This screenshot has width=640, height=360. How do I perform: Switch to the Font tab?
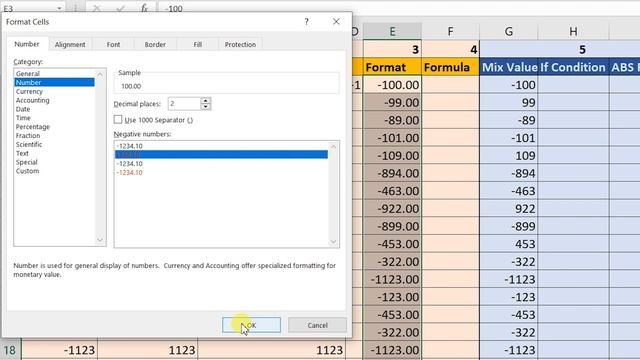tap(113, 44)
